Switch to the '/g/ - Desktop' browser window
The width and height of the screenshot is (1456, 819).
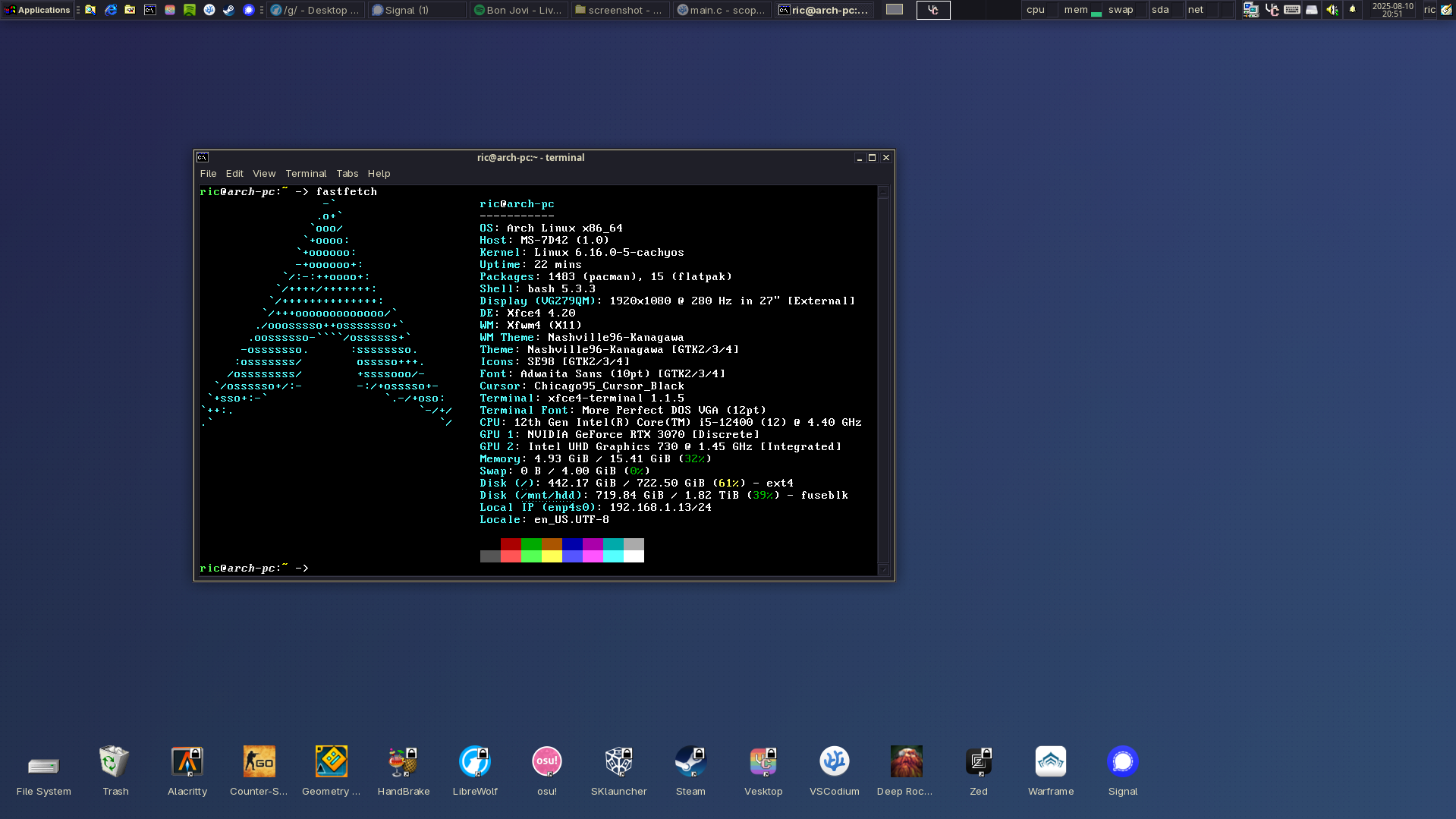[x=315, y=10]
